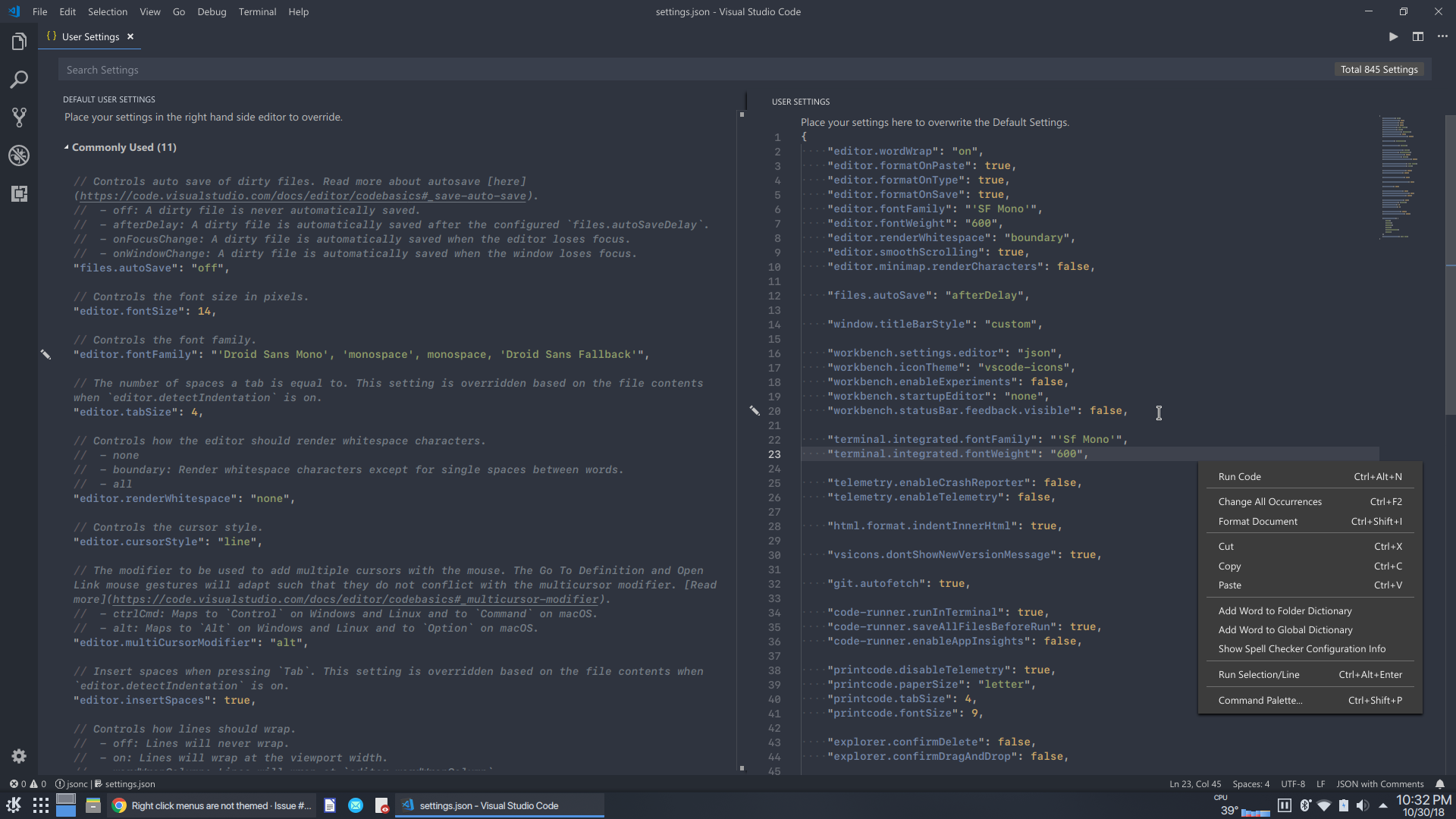Open the Source Control panel
The height and width of the screenshot is (819, 1456).
pyautogui.click(x=19, y=117)
